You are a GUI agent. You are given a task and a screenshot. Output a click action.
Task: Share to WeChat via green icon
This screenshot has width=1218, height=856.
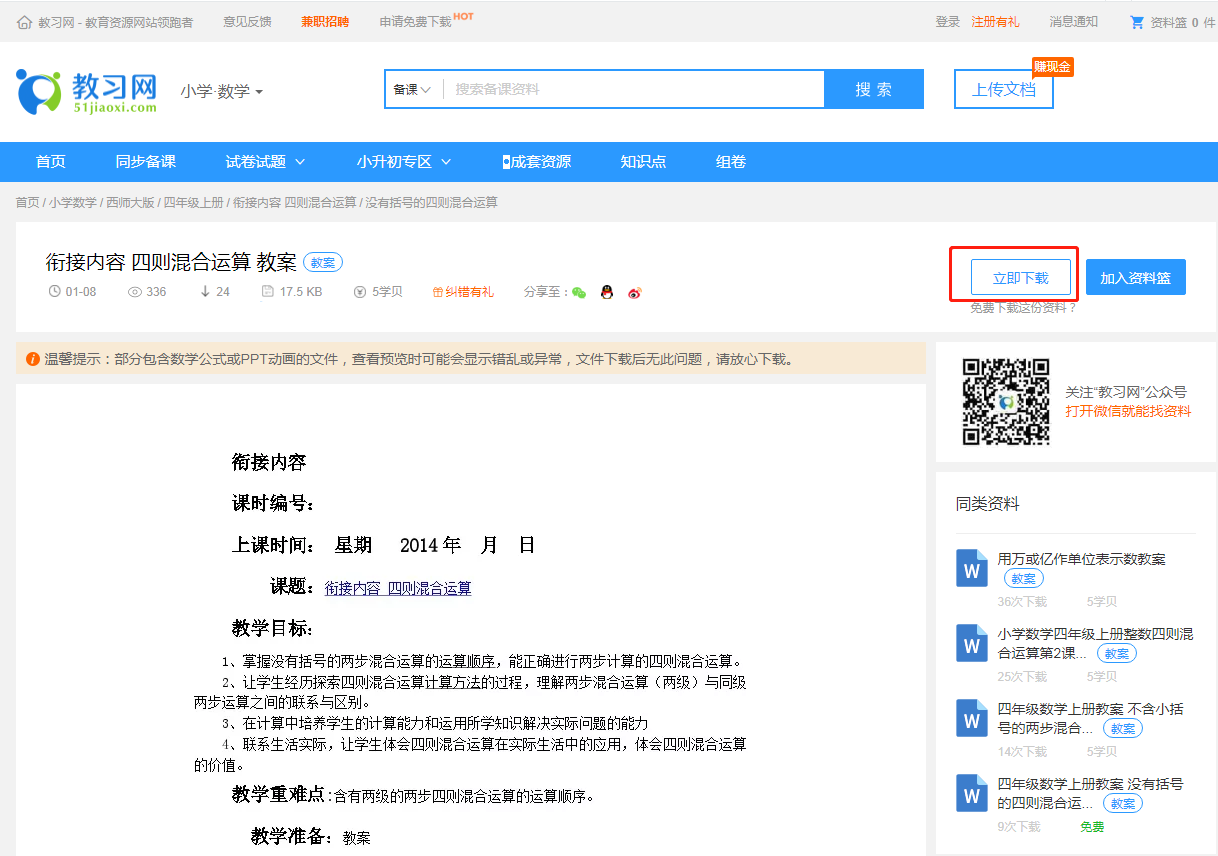[579, 293]
